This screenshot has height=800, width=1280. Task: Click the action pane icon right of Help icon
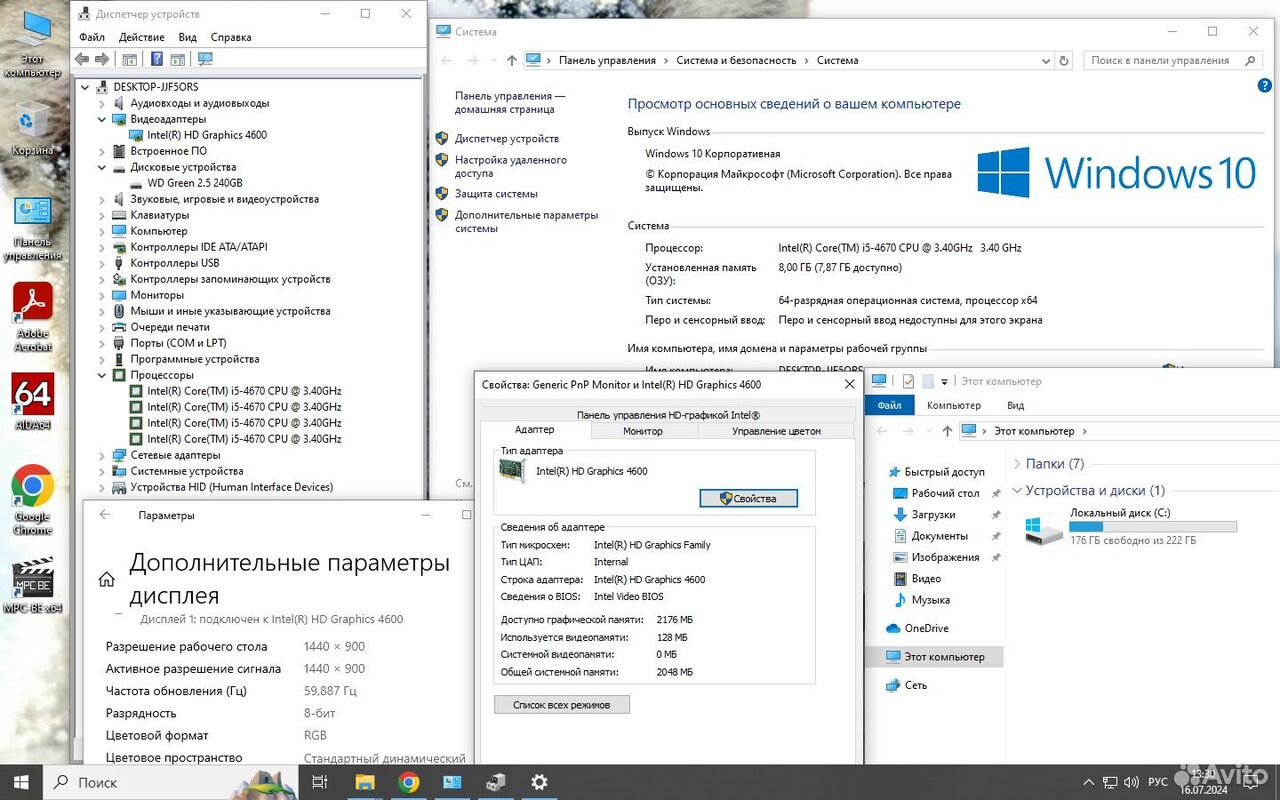pyautogui.click(x=177, y=59)
